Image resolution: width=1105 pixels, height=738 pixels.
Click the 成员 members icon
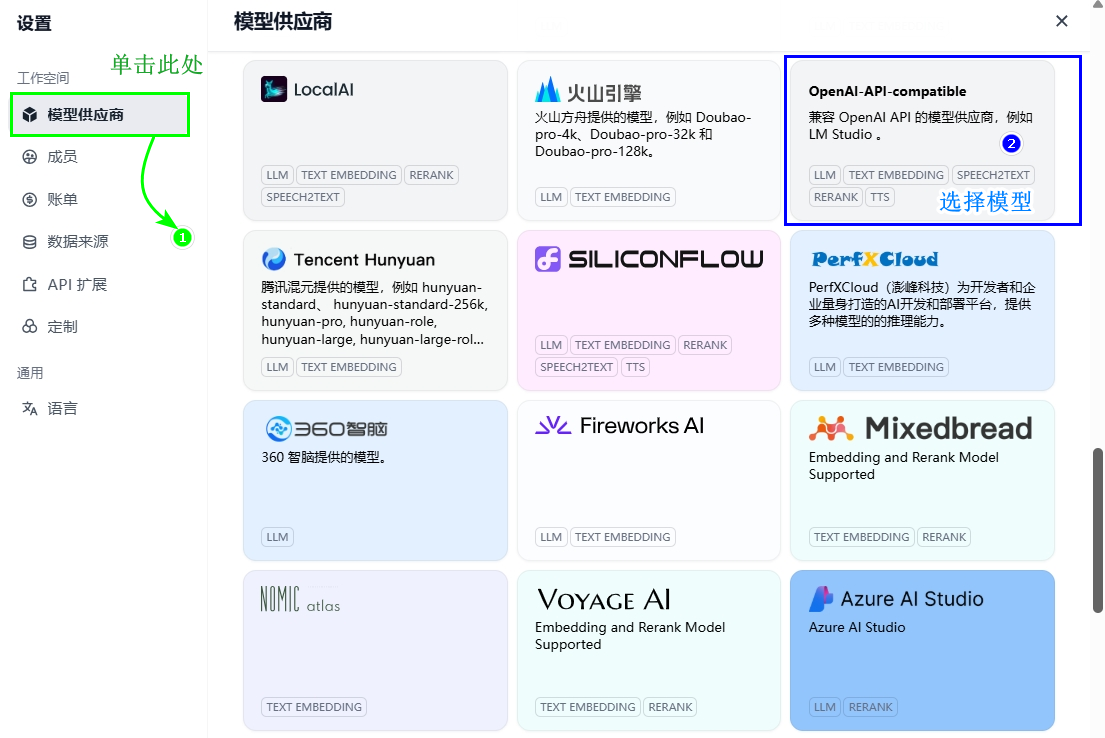coord(30,157)
